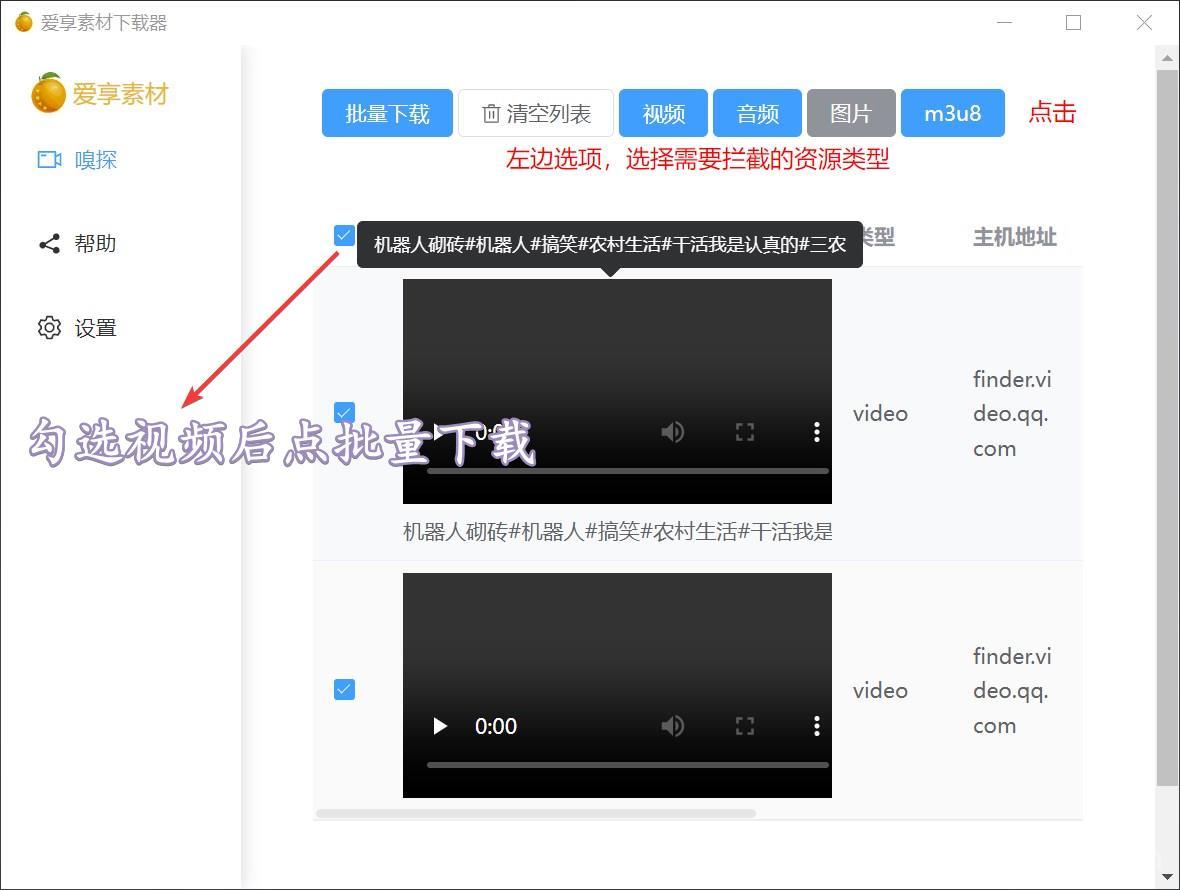This screenshot has width=1180, height=890.
Task: Click the gear icon beside 设置
Action: coord(50,328)
